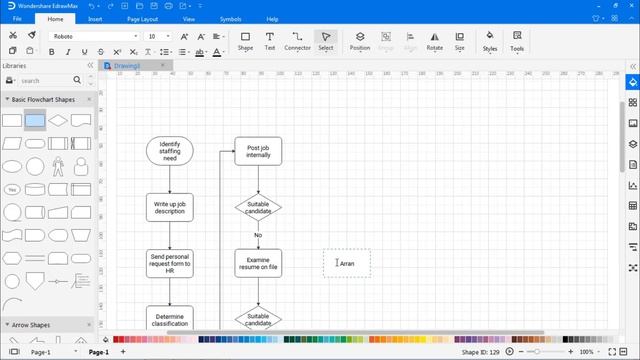Choose the Select pointer tool
This screenshot has width=640, height=360.
pos(326,41)
